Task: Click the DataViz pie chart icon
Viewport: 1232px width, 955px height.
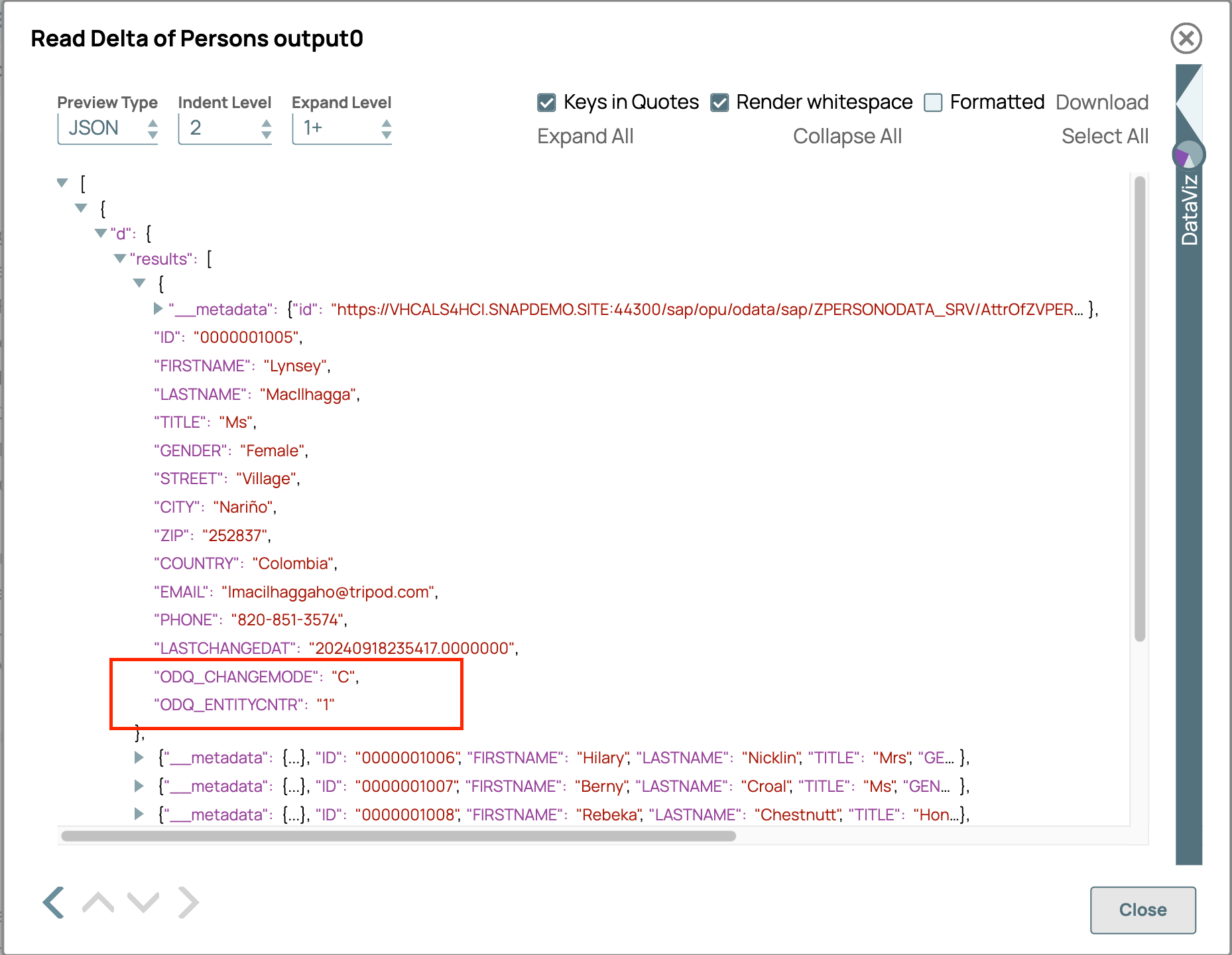Action: [1188, 155]
